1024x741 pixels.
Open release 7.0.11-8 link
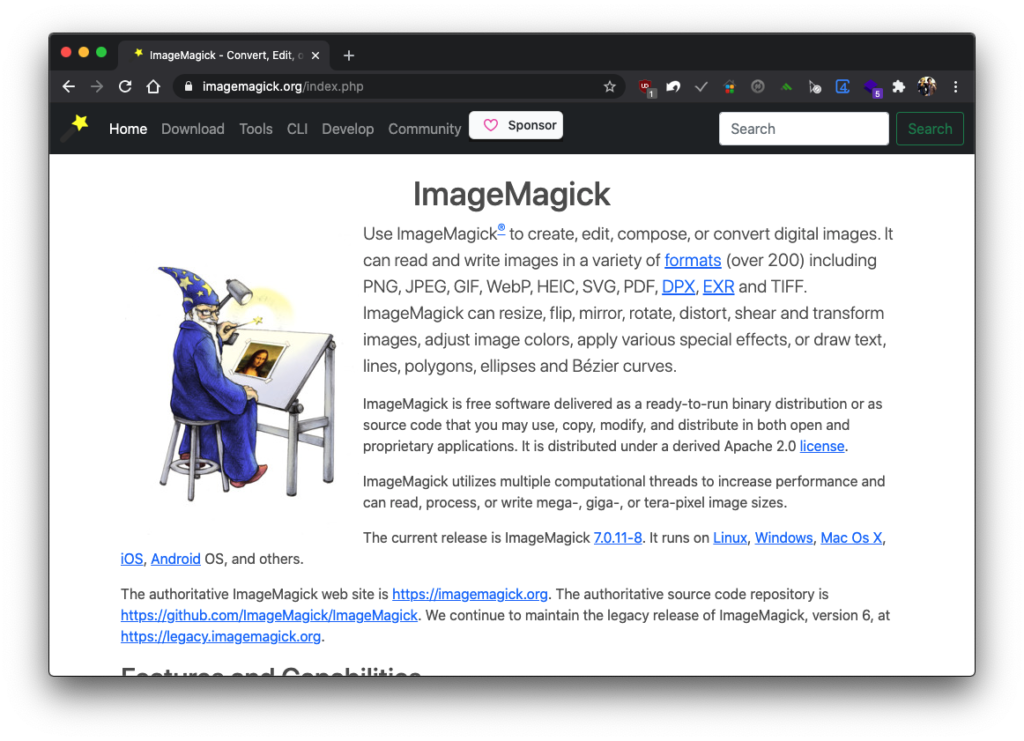point(617,538)
